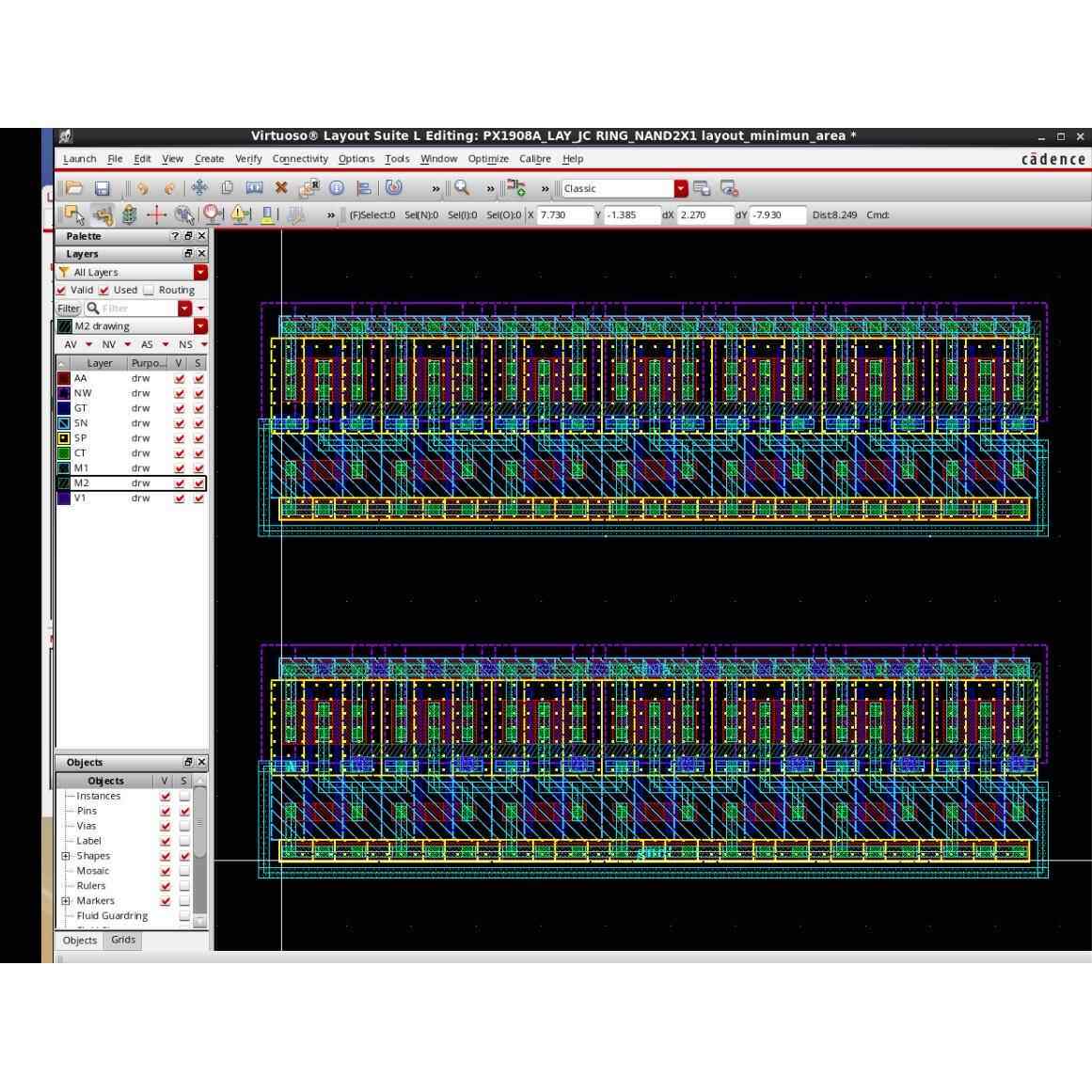Click the Filter button in Layers panel
Viewport: 1092px width, 1092px height.
[x=69, y=308]
